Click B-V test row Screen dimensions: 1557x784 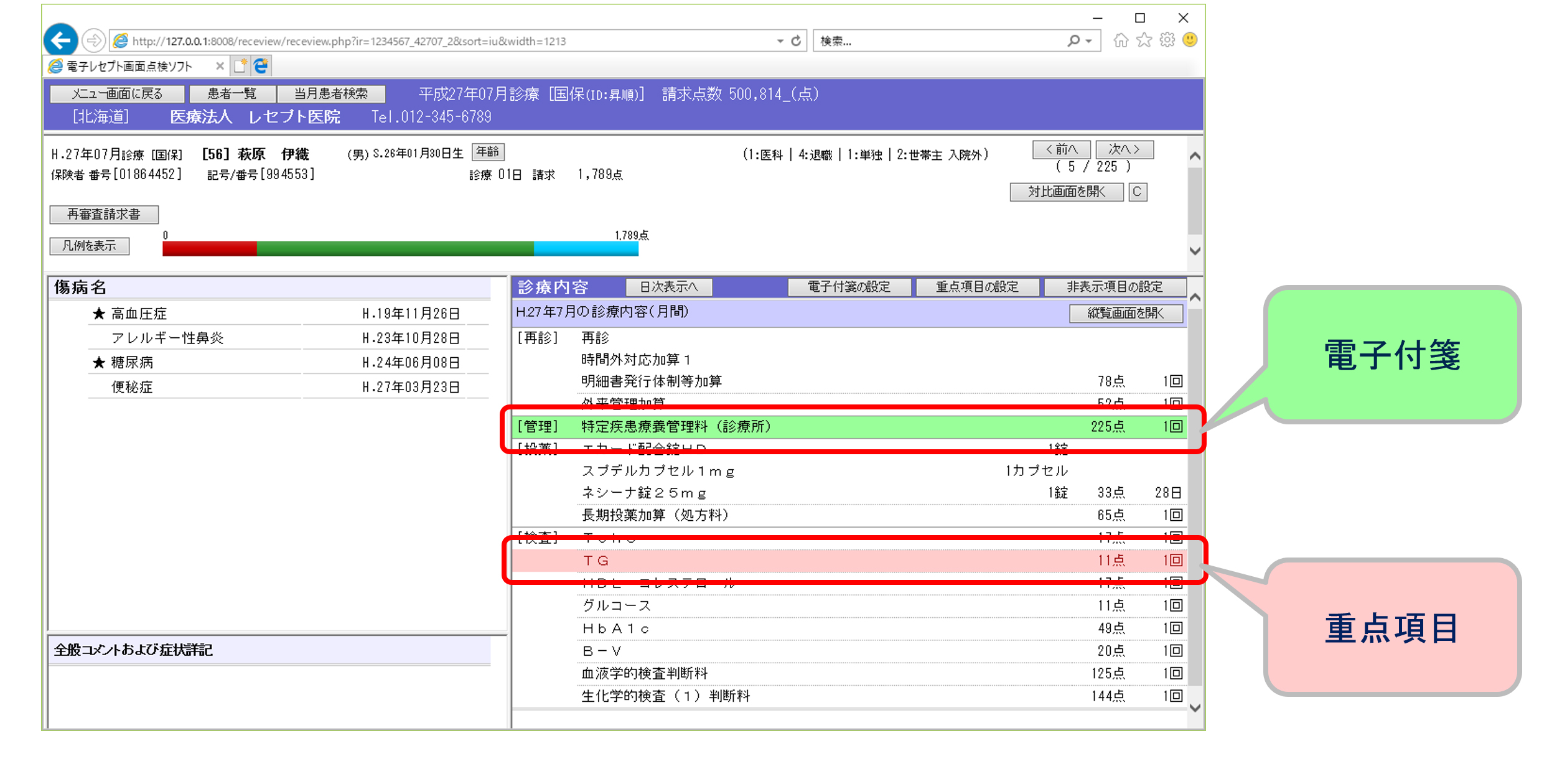tap(882, 651)
